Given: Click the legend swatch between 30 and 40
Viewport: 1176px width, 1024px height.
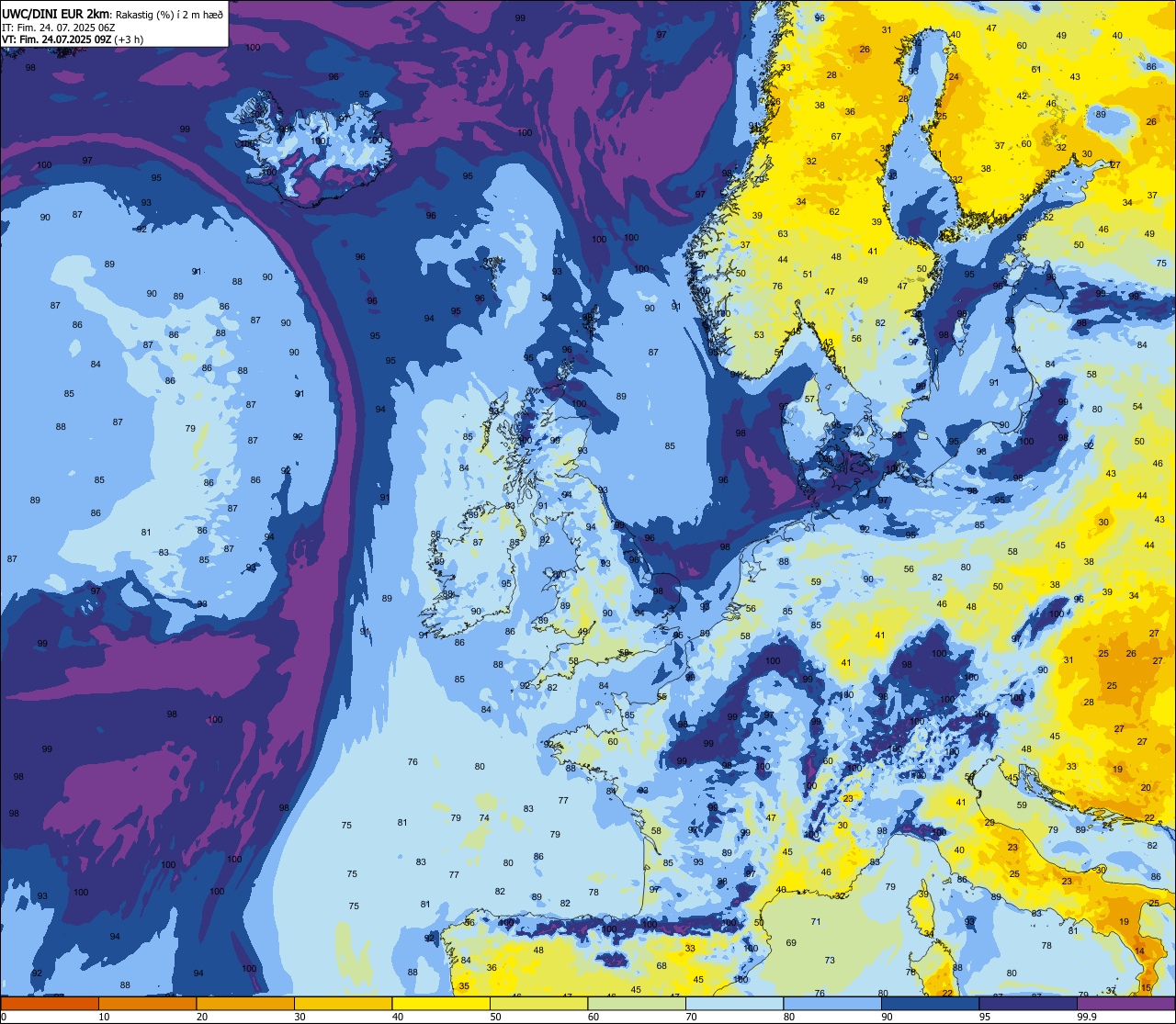Looking at the screenshot, I should 343,1004.
